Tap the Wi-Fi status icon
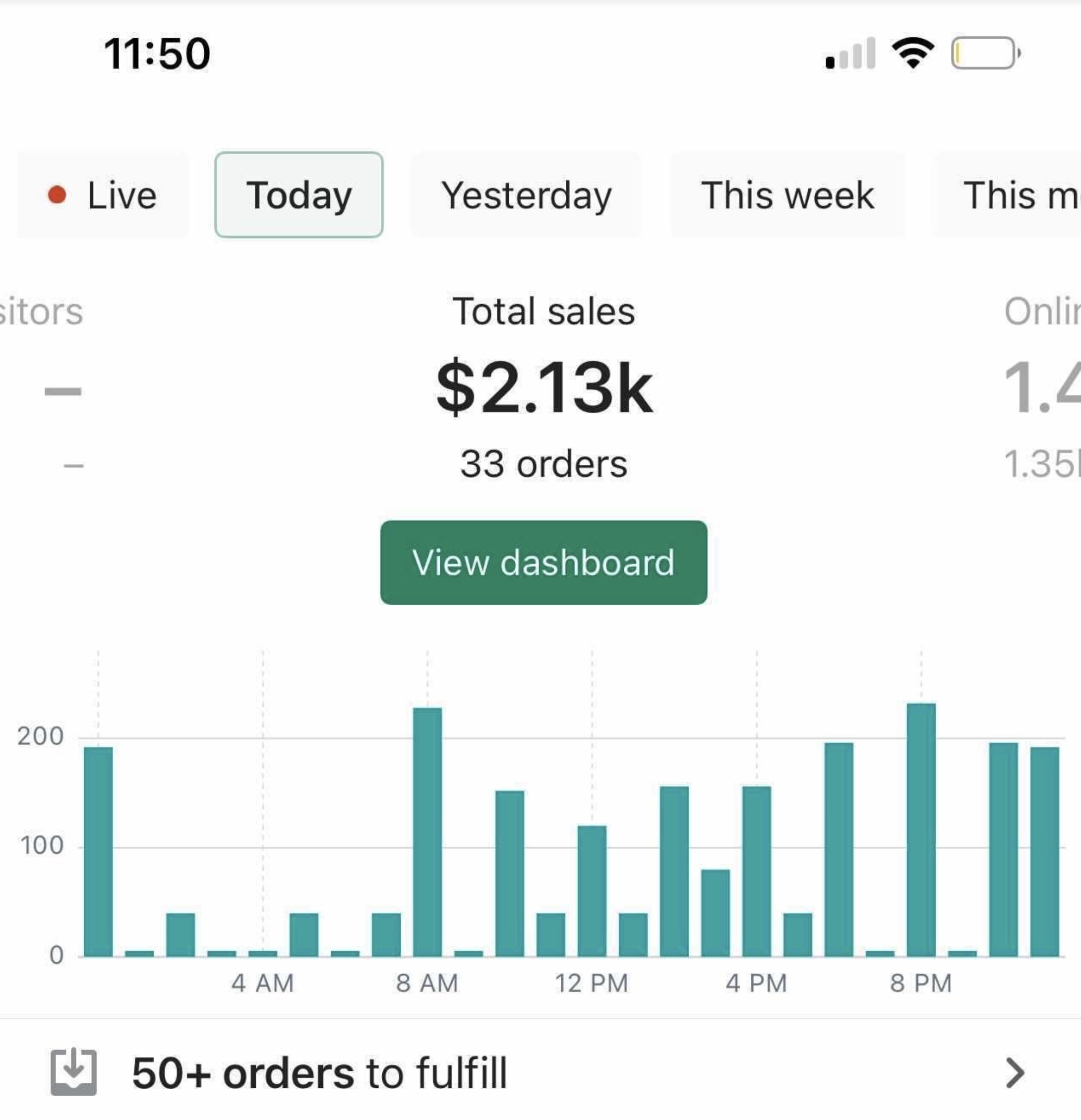The height and width of the screenshot is (1120, 1081). (913, 53)
